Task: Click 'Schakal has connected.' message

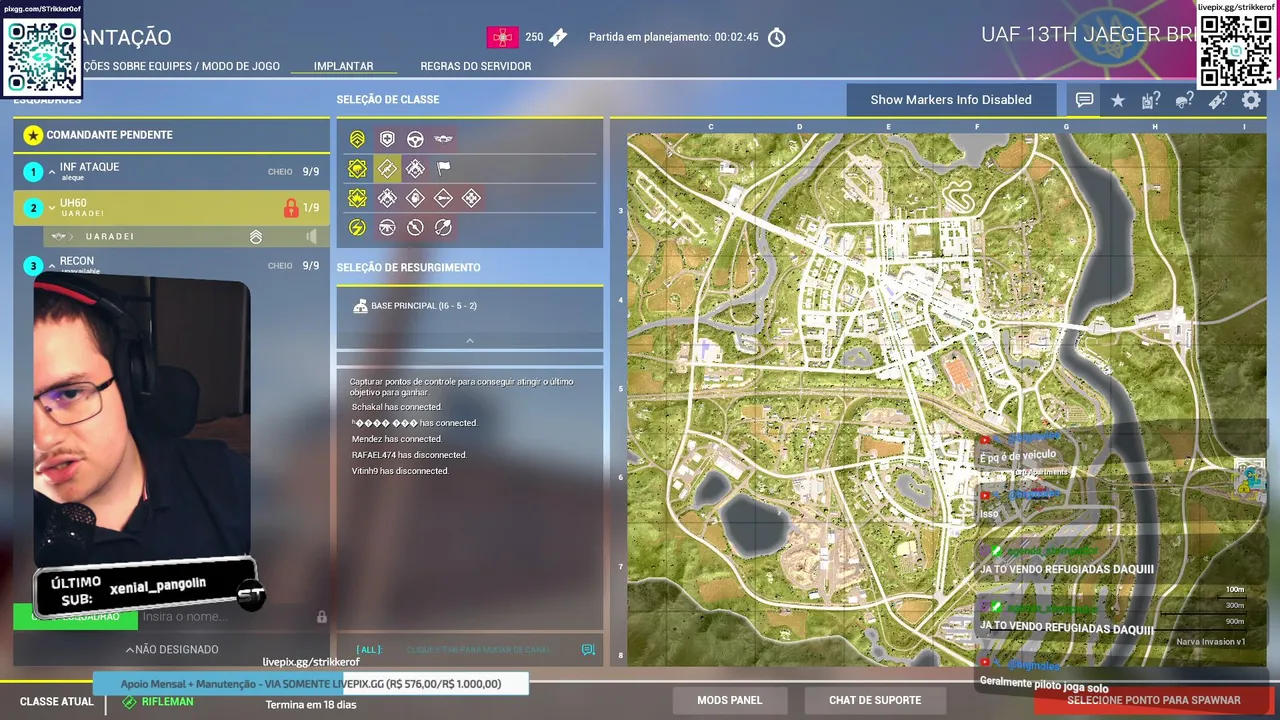Action: (x=396, y=407)
